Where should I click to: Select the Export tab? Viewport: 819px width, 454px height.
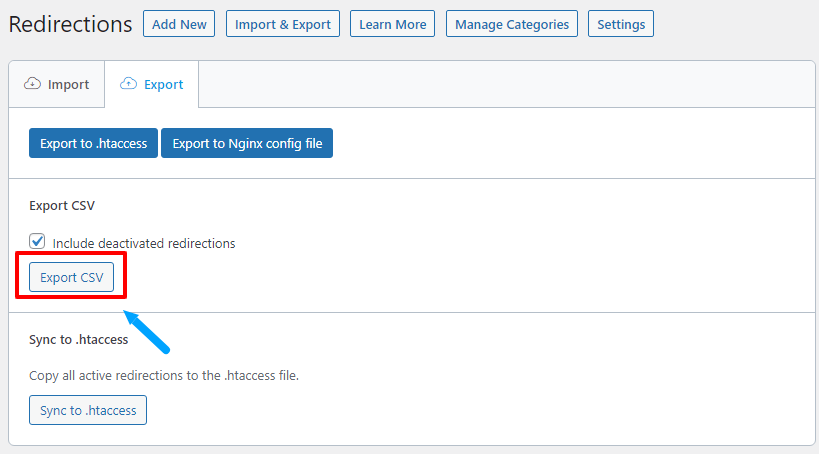pyautogui.click(x=152, y=84)
